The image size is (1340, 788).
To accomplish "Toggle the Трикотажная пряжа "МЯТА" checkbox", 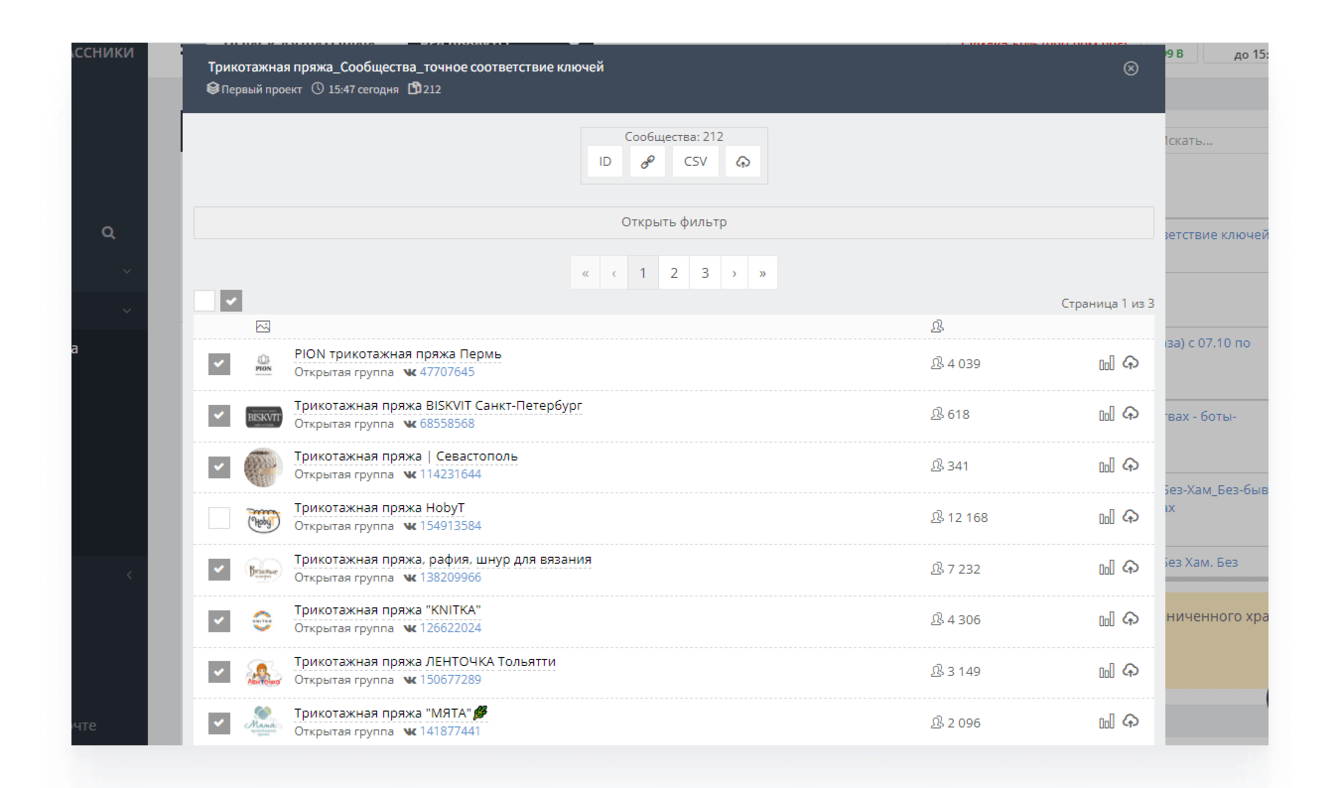I will point(219,723).
